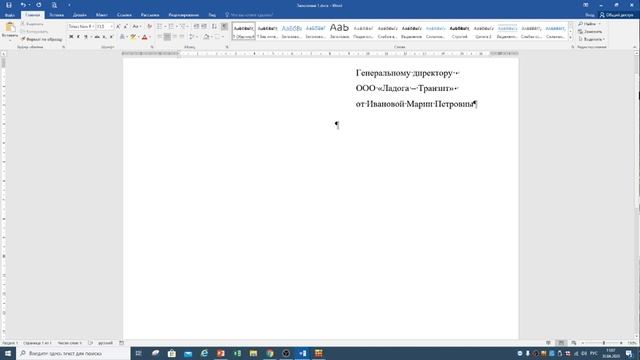Apply the large Aab Заголовок style
This screenshot has height=360, width=640.
339,31
